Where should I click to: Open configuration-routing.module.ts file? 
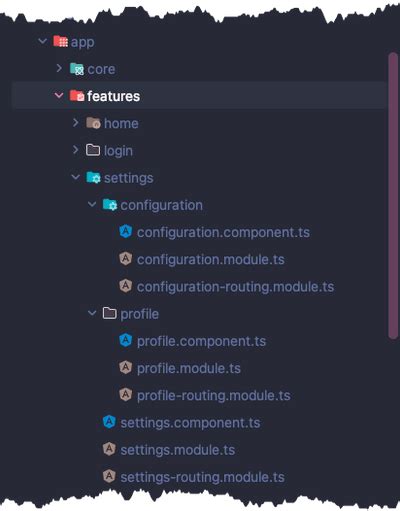235,287
